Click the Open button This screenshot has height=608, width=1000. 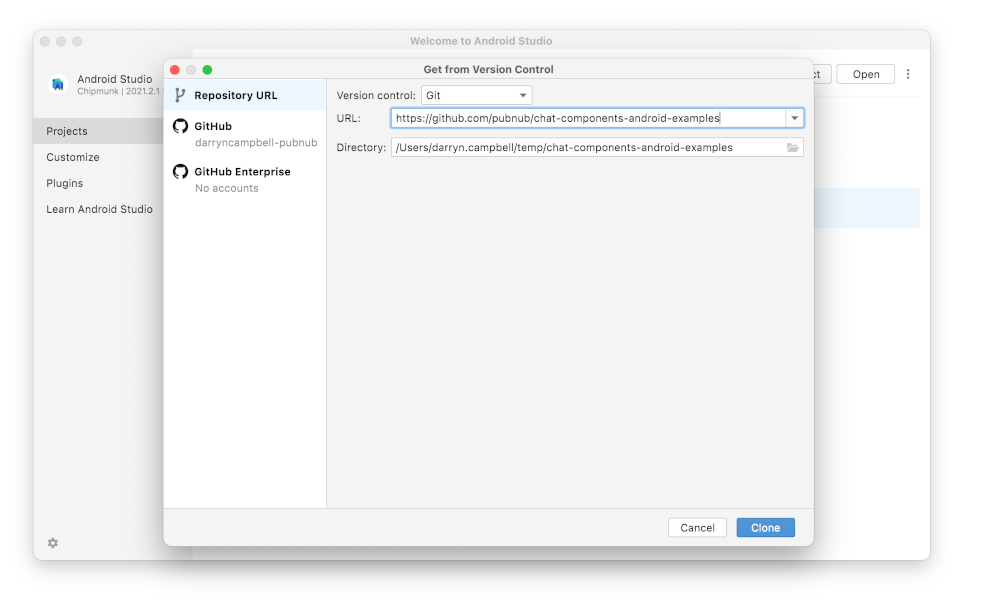click(x=865, y=74)
